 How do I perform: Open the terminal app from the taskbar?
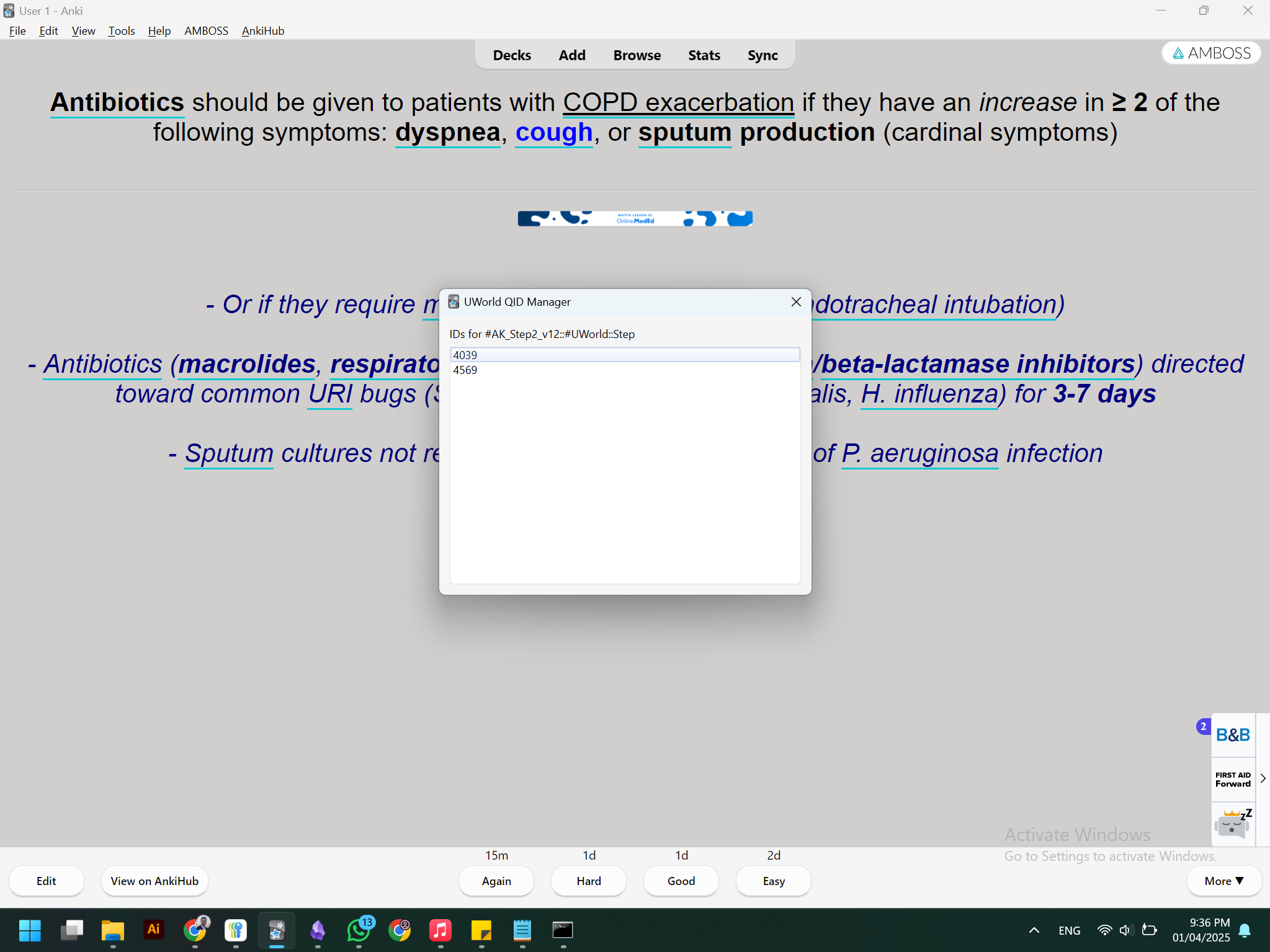pos(562,930)
